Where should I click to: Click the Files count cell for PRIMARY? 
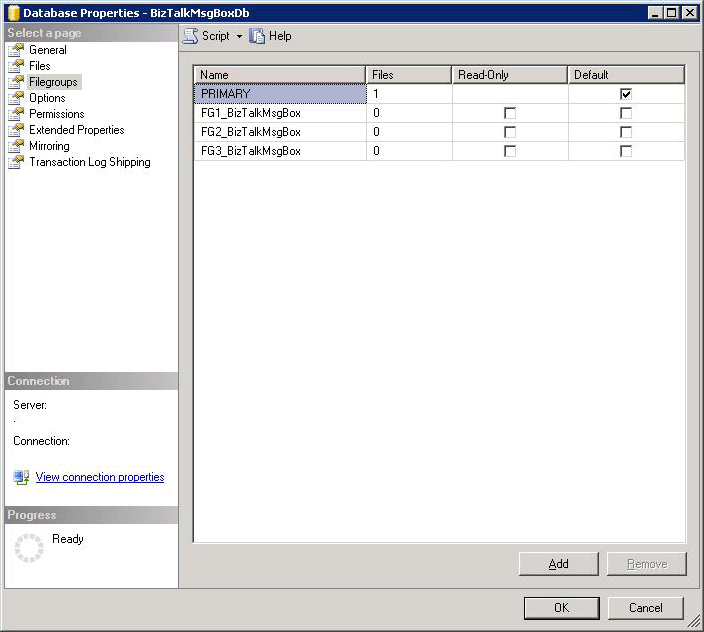[x=409, y=94]
